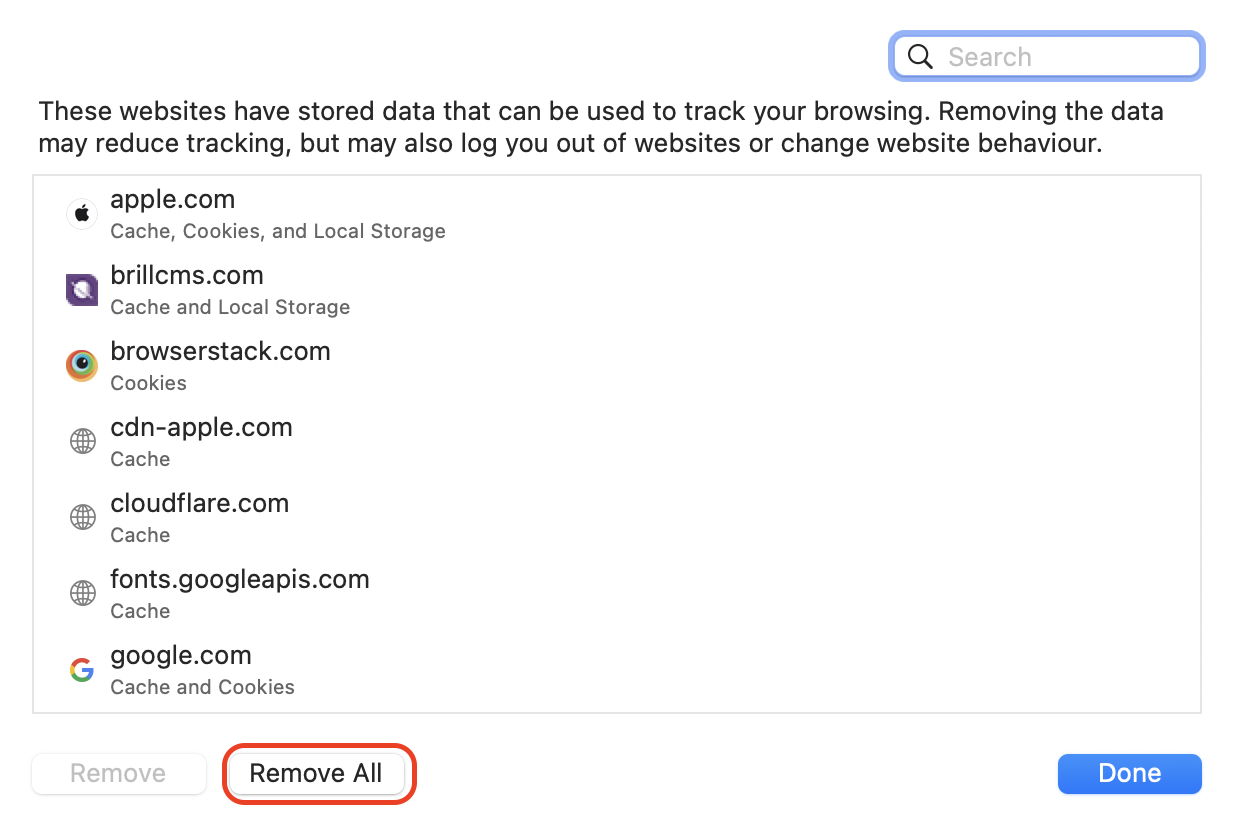Image resolution: width=1236 pixels, height=826 pixels.
Task: Click the Apple icon beside apple.com
Action: pos(82,213)
